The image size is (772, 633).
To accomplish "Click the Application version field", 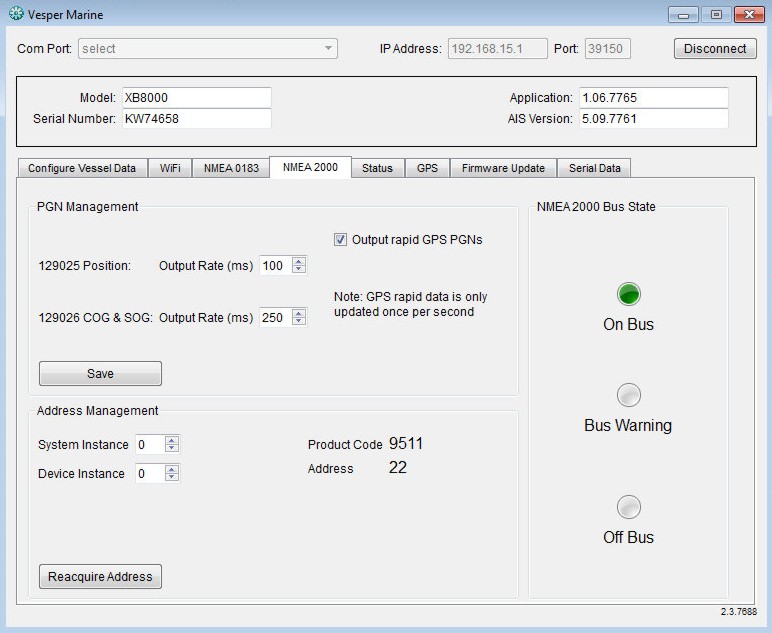I will [654, 97].
